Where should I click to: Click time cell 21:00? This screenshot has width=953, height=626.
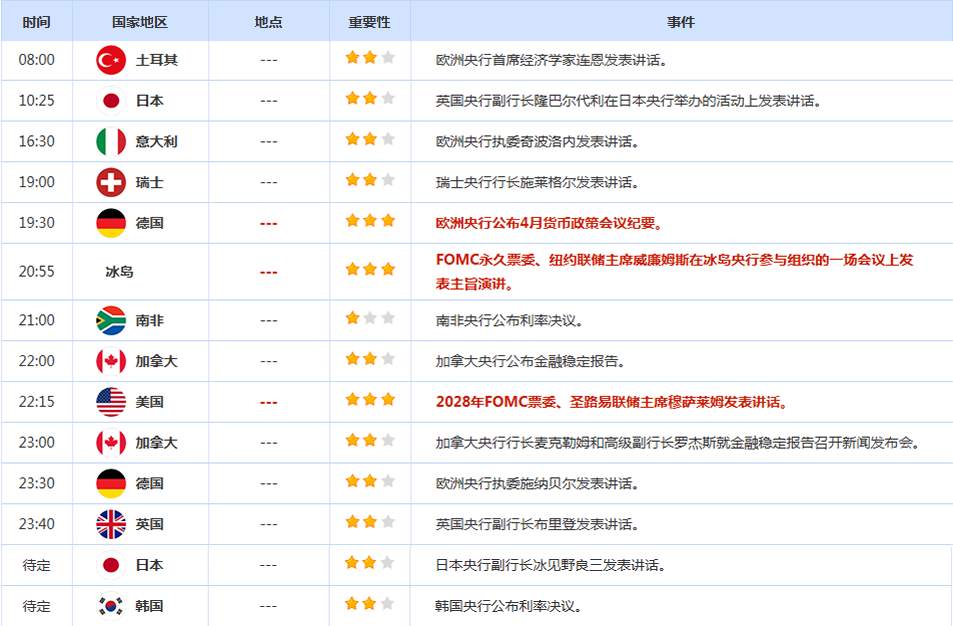point(36,320)
